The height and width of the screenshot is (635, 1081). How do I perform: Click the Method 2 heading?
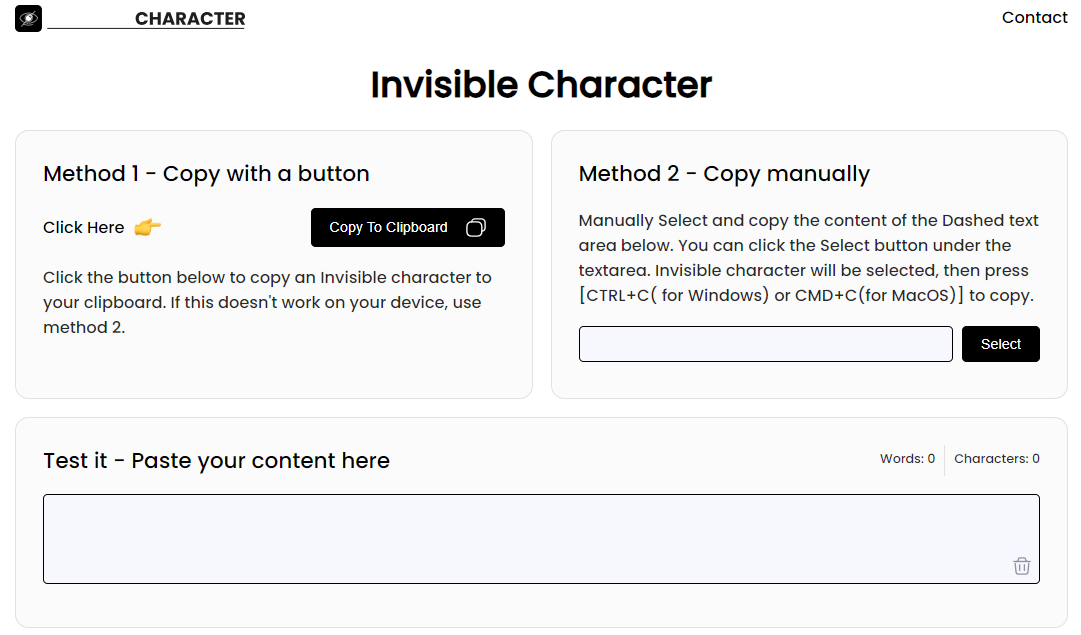724,174
